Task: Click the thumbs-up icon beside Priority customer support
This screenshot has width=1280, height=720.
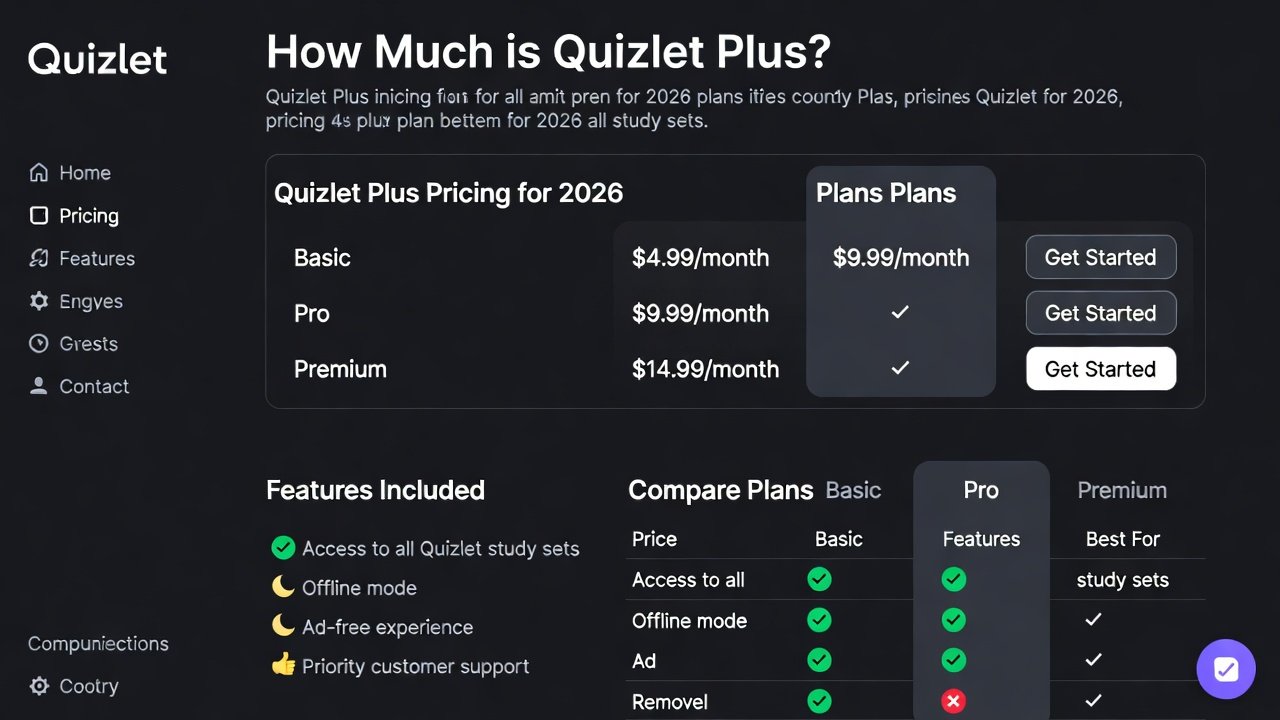Action: [283, 666]
